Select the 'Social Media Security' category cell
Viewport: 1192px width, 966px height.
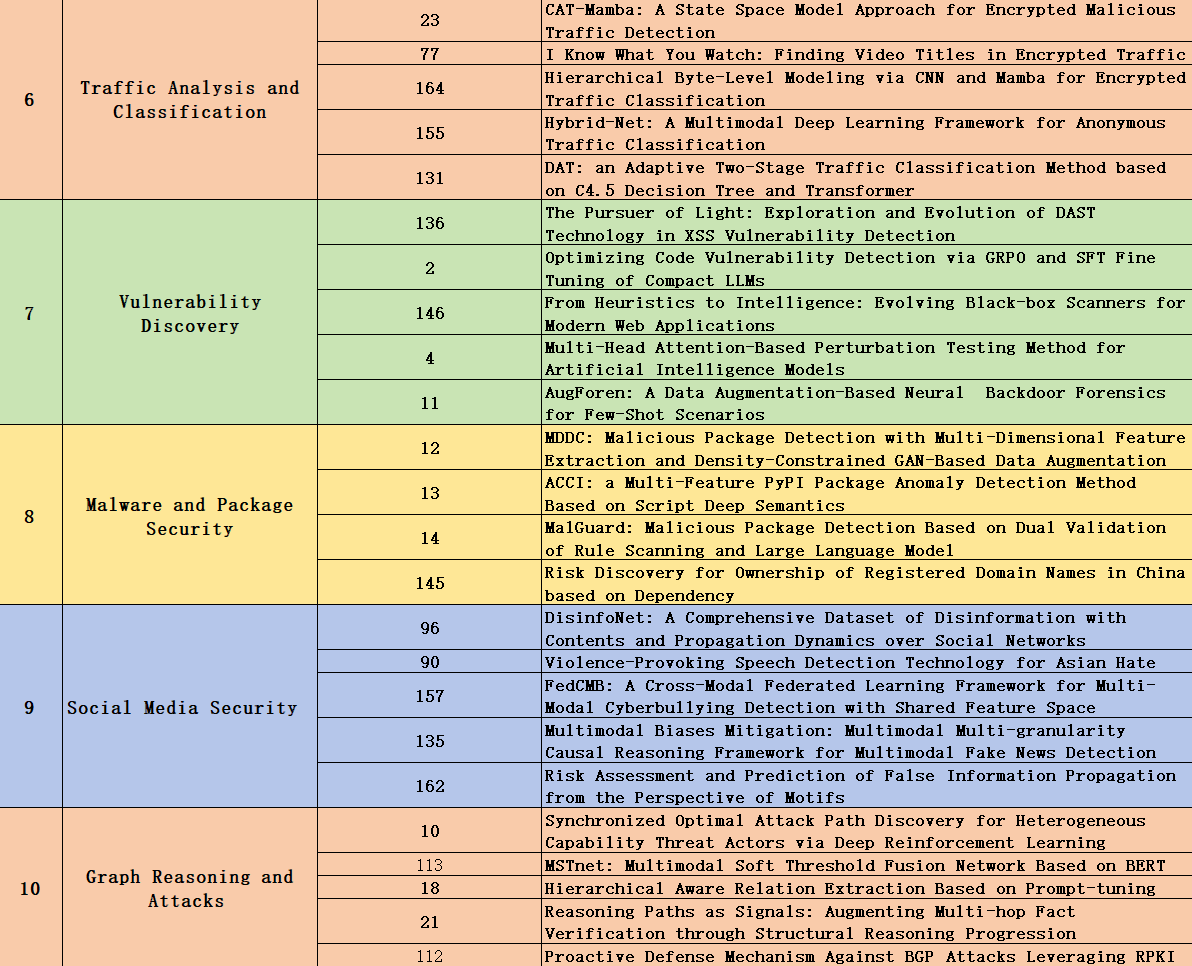point(183,707)
